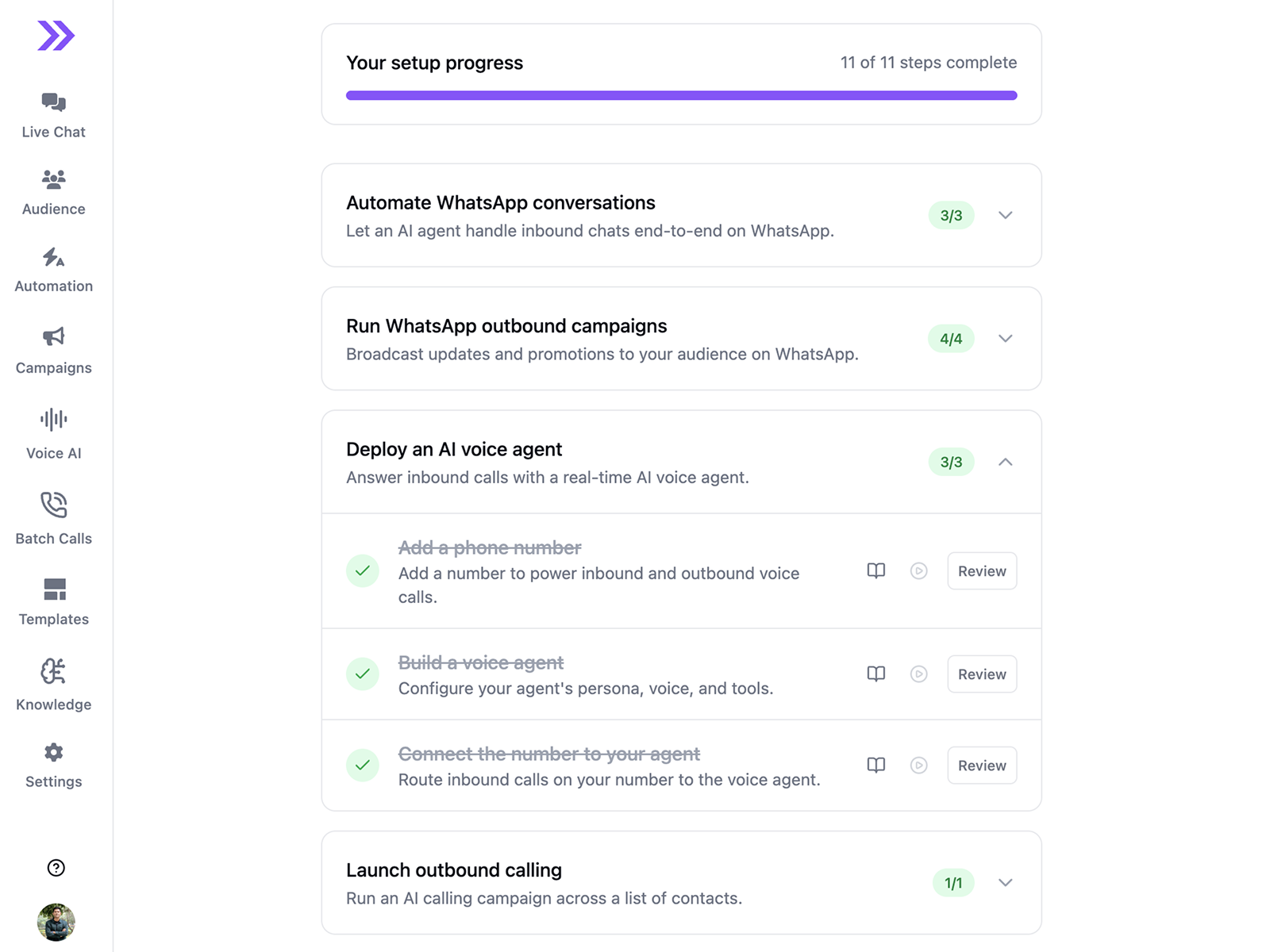
Task: Click the purple setup progress bar
Action: point(681,95)
